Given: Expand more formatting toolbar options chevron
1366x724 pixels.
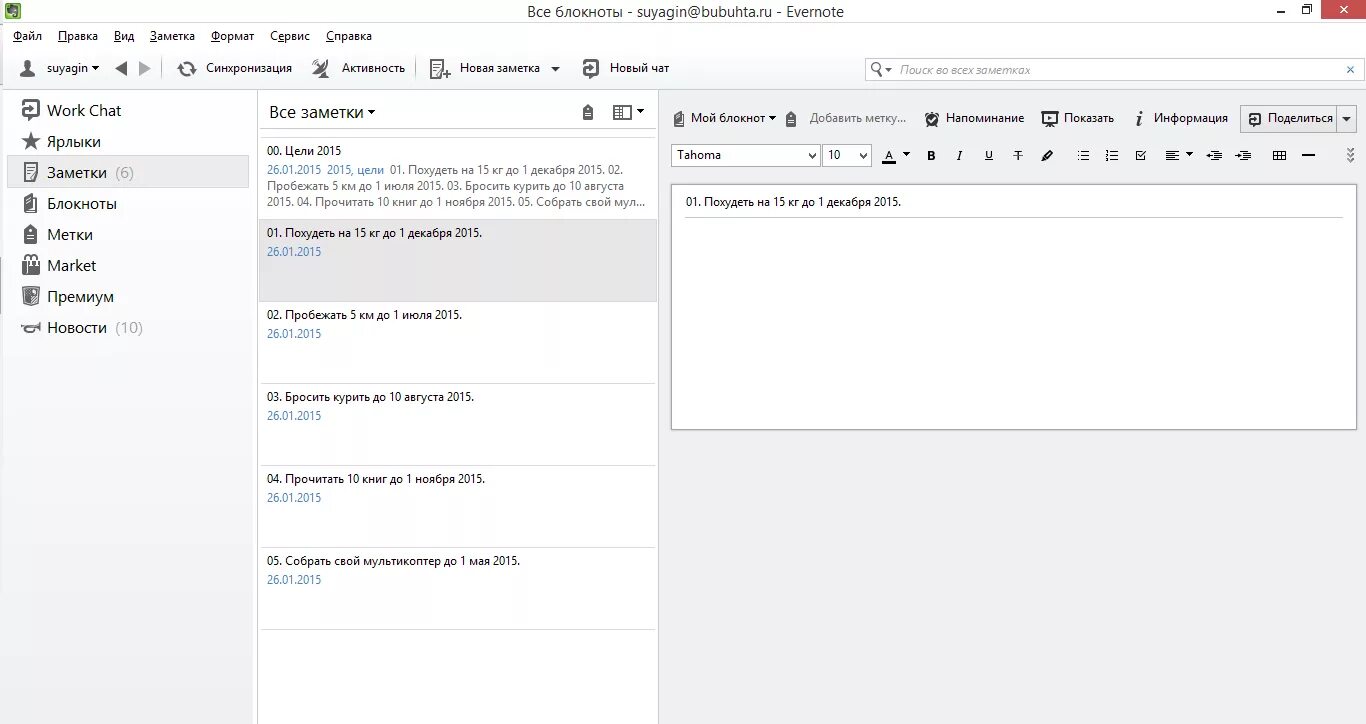Looking at the screenshot, I should (1350, 156).
